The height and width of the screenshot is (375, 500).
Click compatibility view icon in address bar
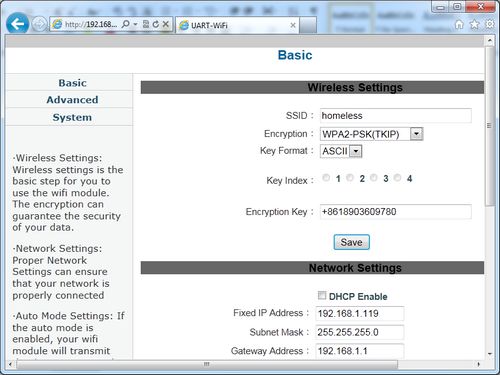(146, 24)
